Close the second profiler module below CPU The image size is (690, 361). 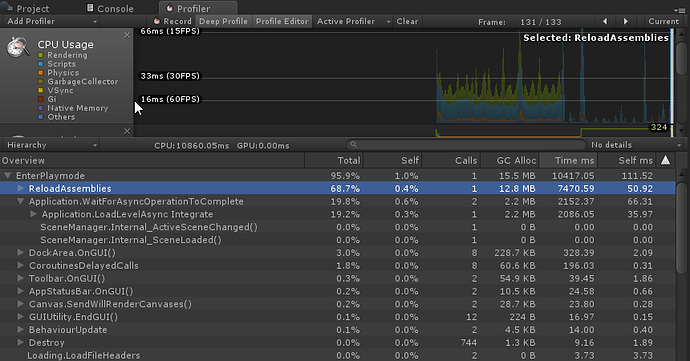coord(127,131)
